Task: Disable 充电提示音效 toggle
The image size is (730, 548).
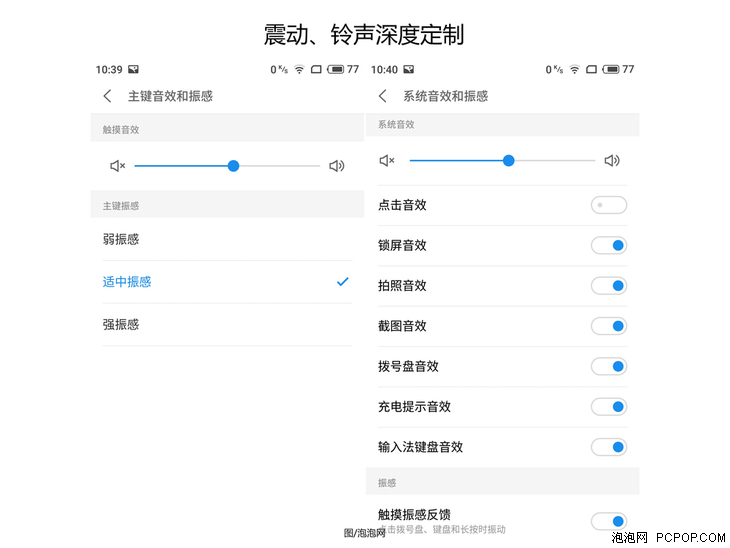Action: click(x=609, y=407)
